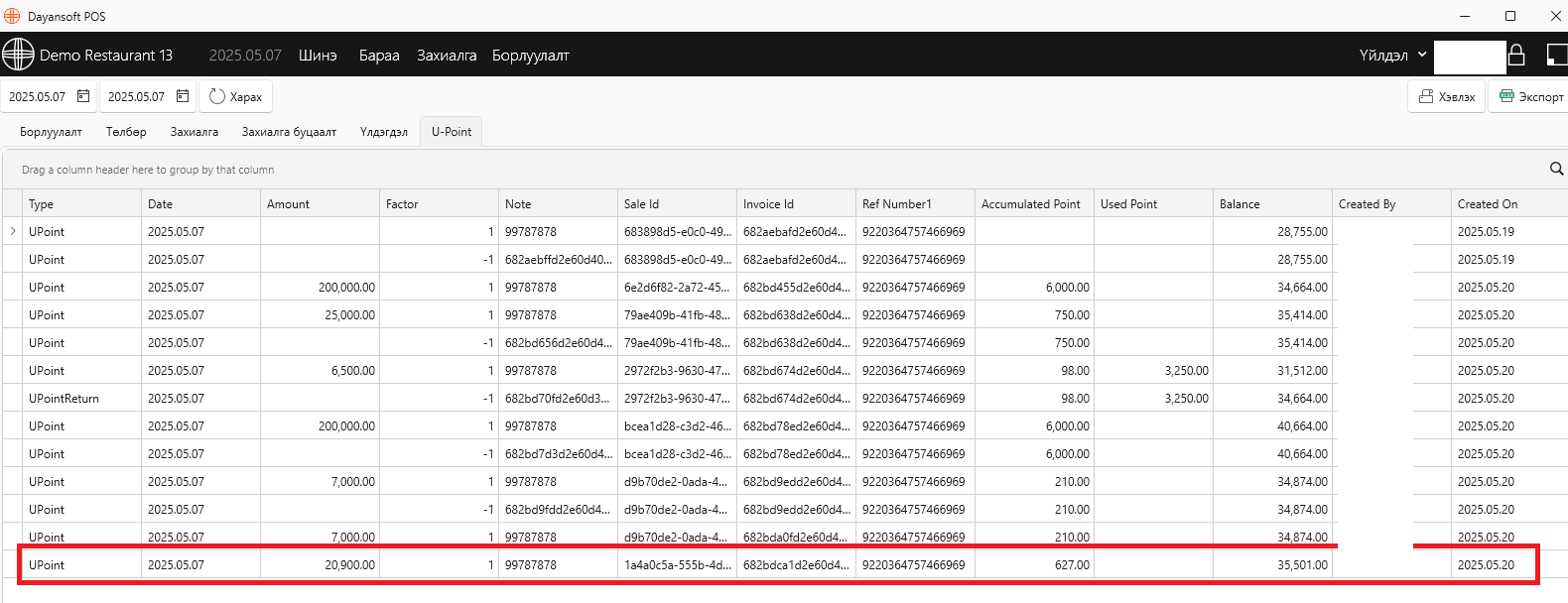Expand the first UPoint row arrow

[x=13, y=231]
